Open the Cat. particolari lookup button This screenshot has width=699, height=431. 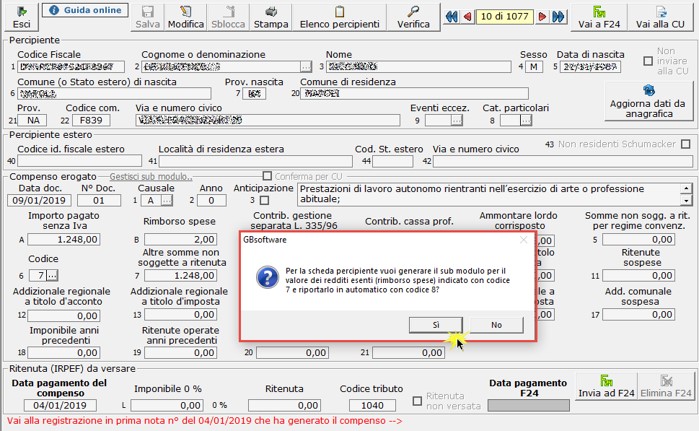(x=524, y=120)
